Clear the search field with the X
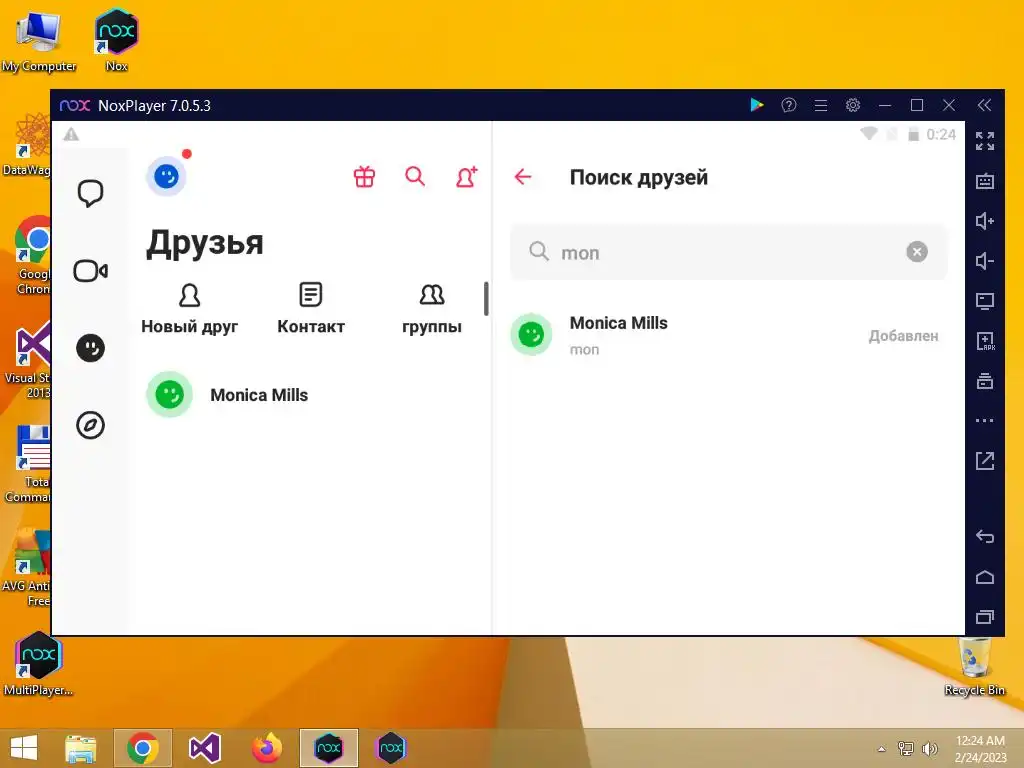The width and height of the screenshot is (1024, 768). [917, 251]
